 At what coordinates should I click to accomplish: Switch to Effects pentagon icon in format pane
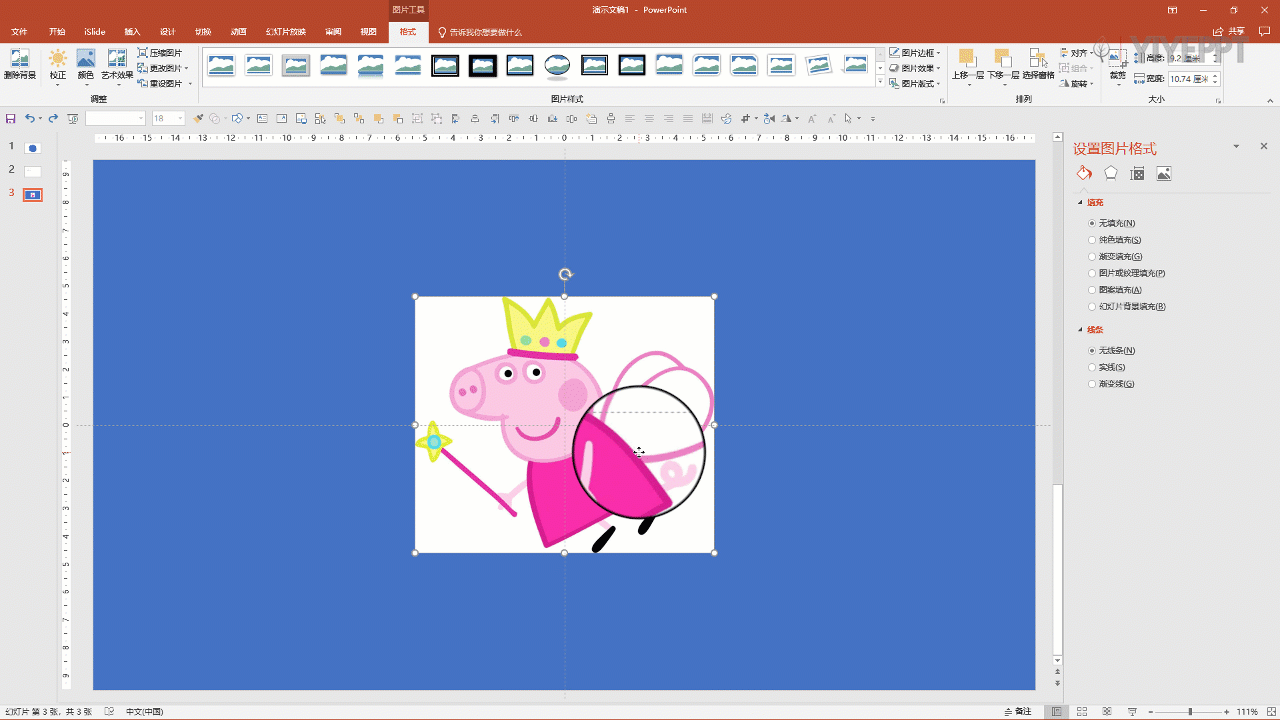(x=1111, y=174)
